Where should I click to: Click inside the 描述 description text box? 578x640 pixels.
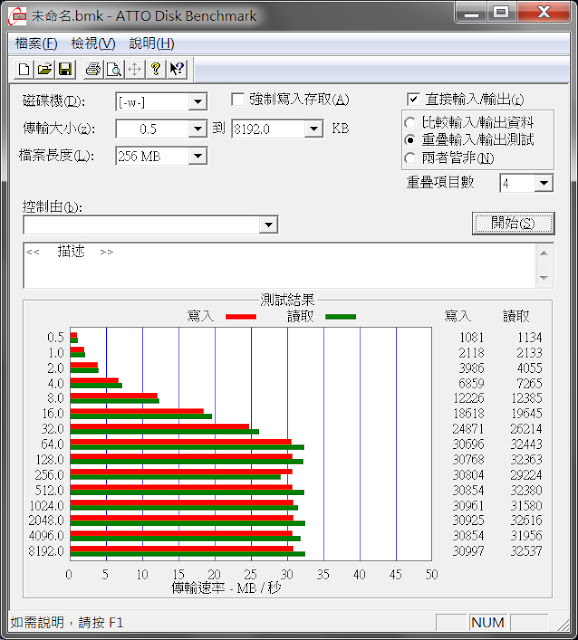click(280, 266)
